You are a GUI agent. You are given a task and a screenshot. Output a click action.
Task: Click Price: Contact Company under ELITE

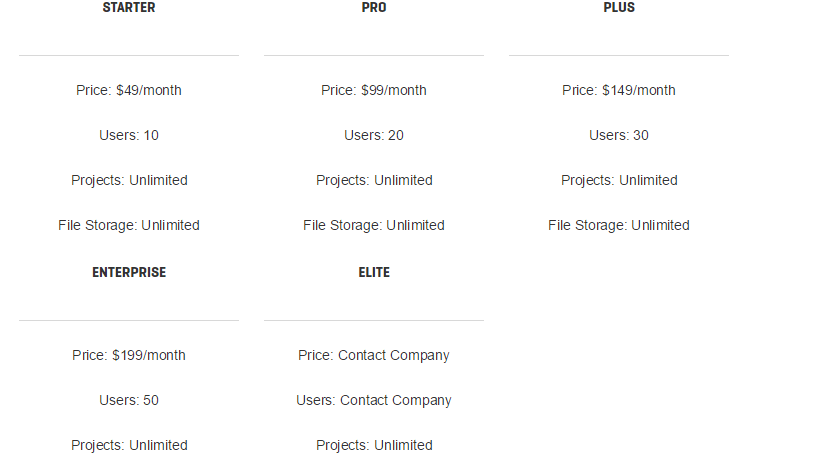(x=374, y=355)
